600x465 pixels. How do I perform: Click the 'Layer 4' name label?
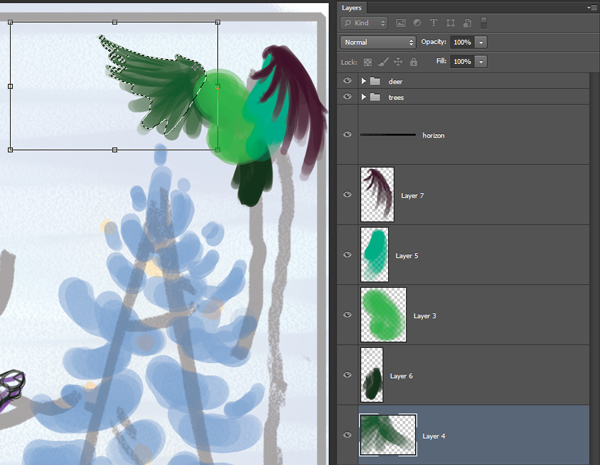(x=434, y=436)
